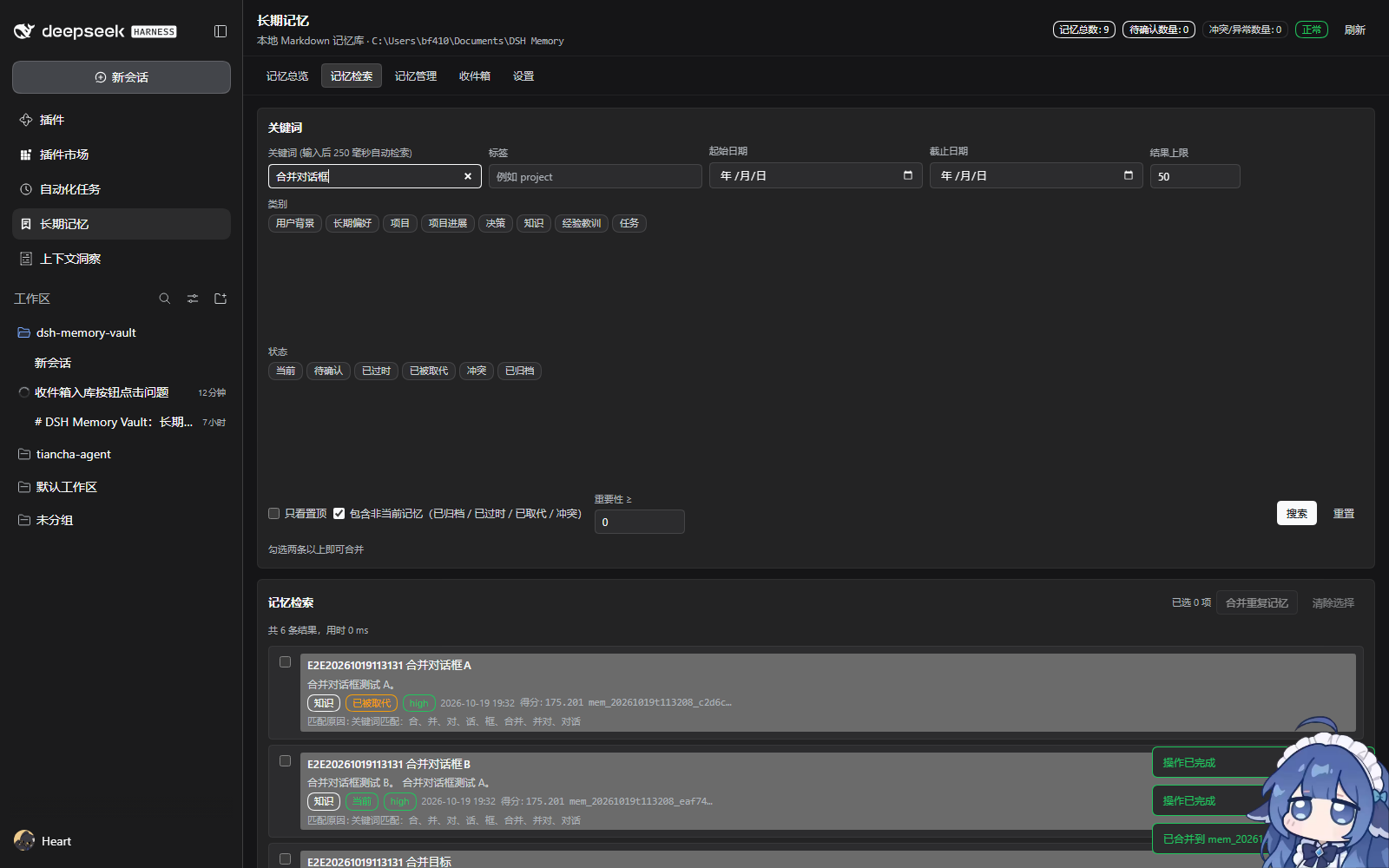Click the Heart user avatar
Screen dimensions: 1389x868
pyautogui.click(x=24, y=840)
